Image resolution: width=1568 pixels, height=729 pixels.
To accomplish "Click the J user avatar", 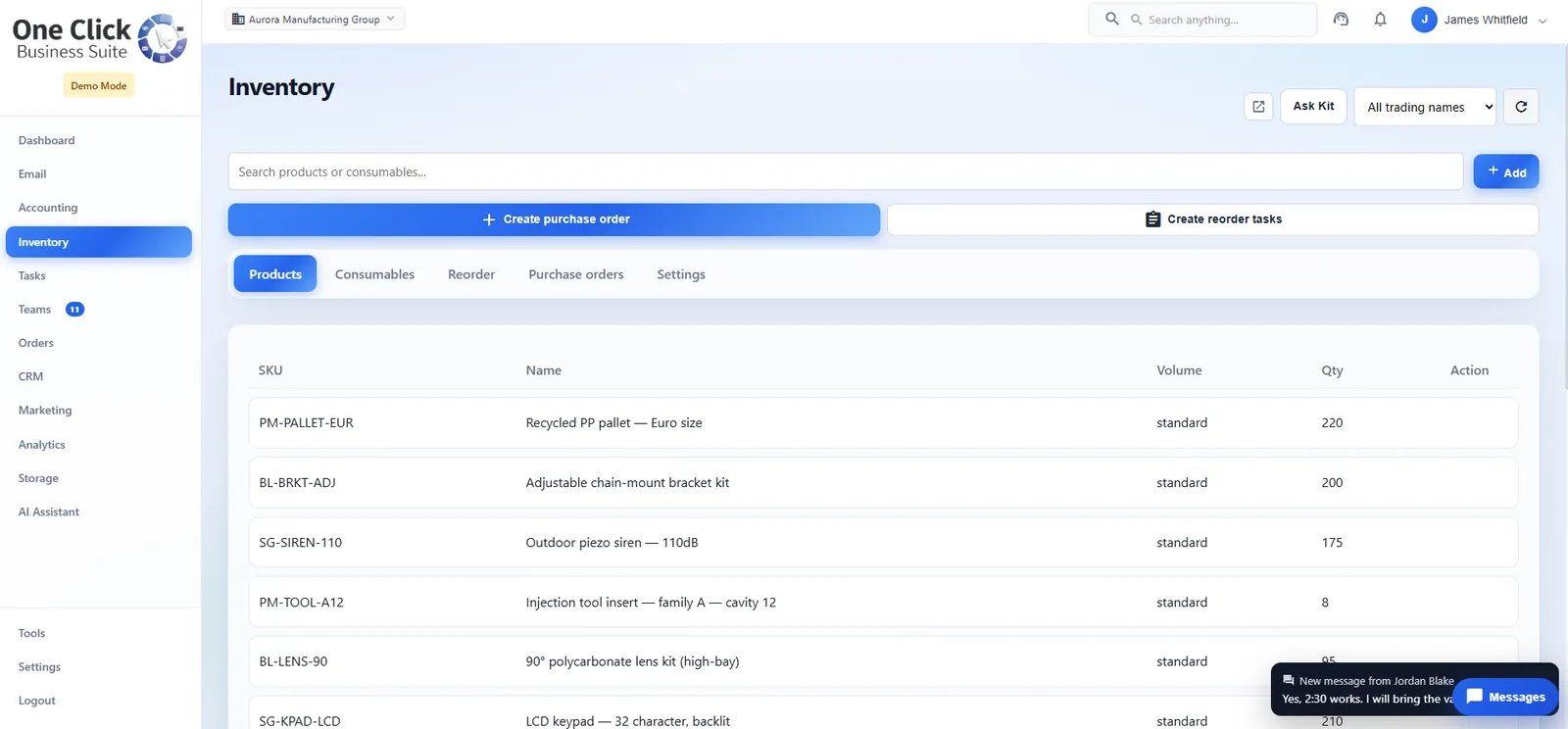I will pos(1424,20).
